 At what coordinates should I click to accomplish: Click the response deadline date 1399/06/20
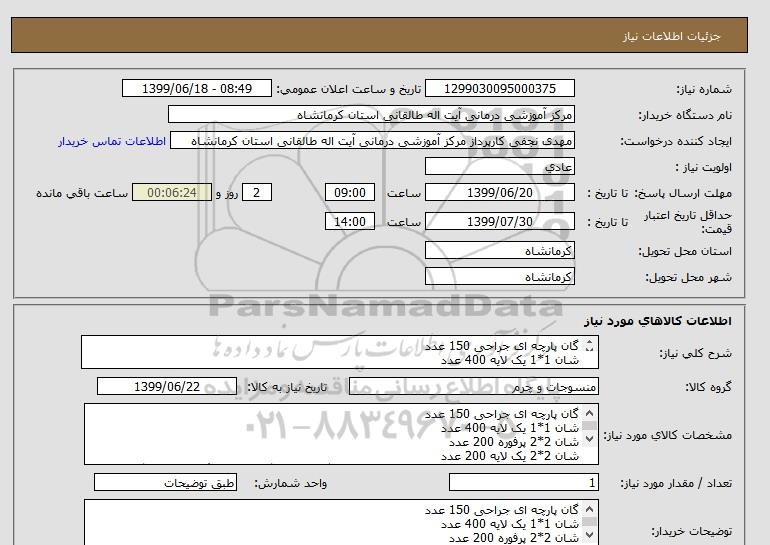tap(499, 192)
